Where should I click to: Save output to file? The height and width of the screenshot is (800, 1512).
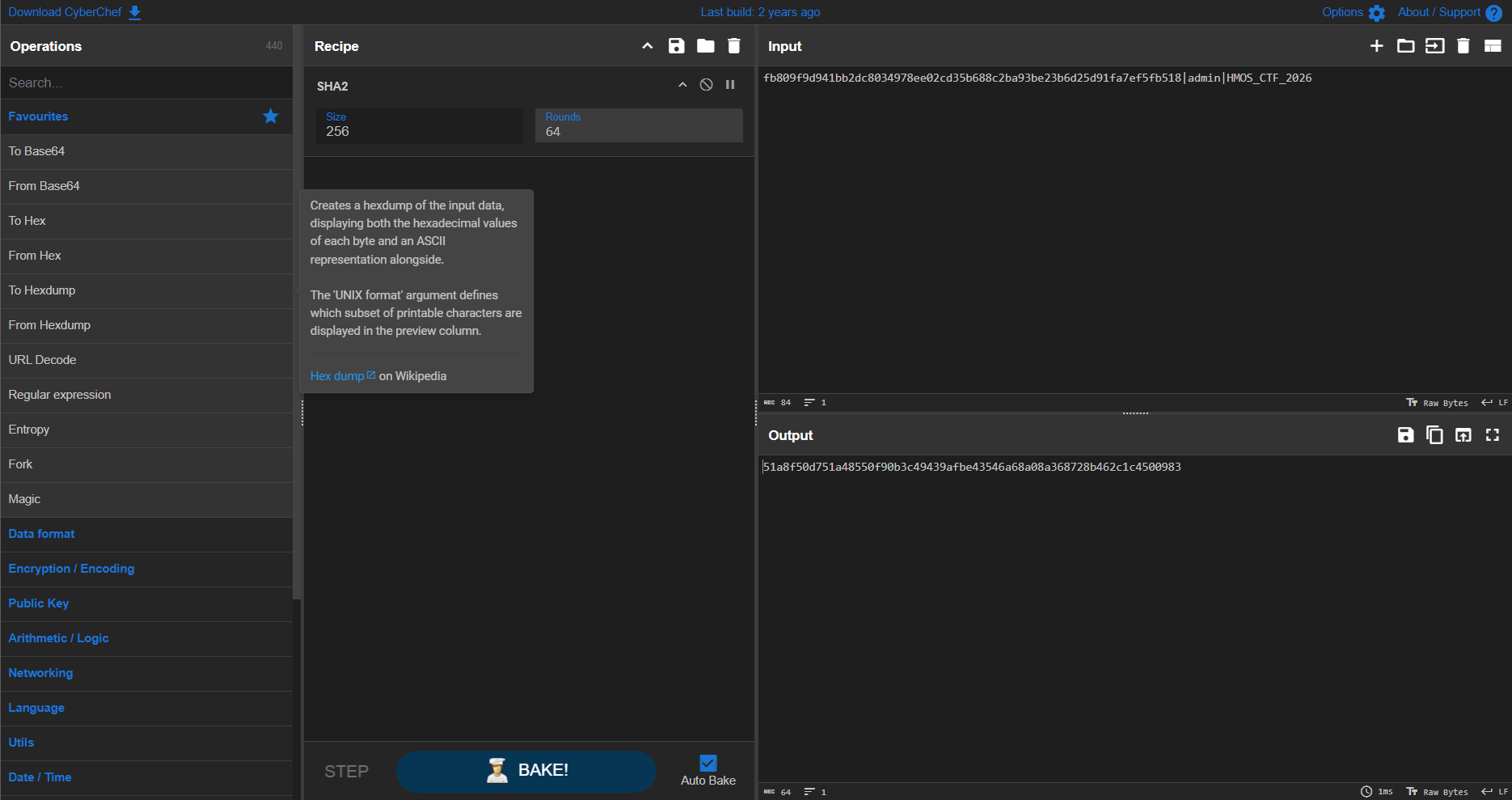pos(1406,435)
